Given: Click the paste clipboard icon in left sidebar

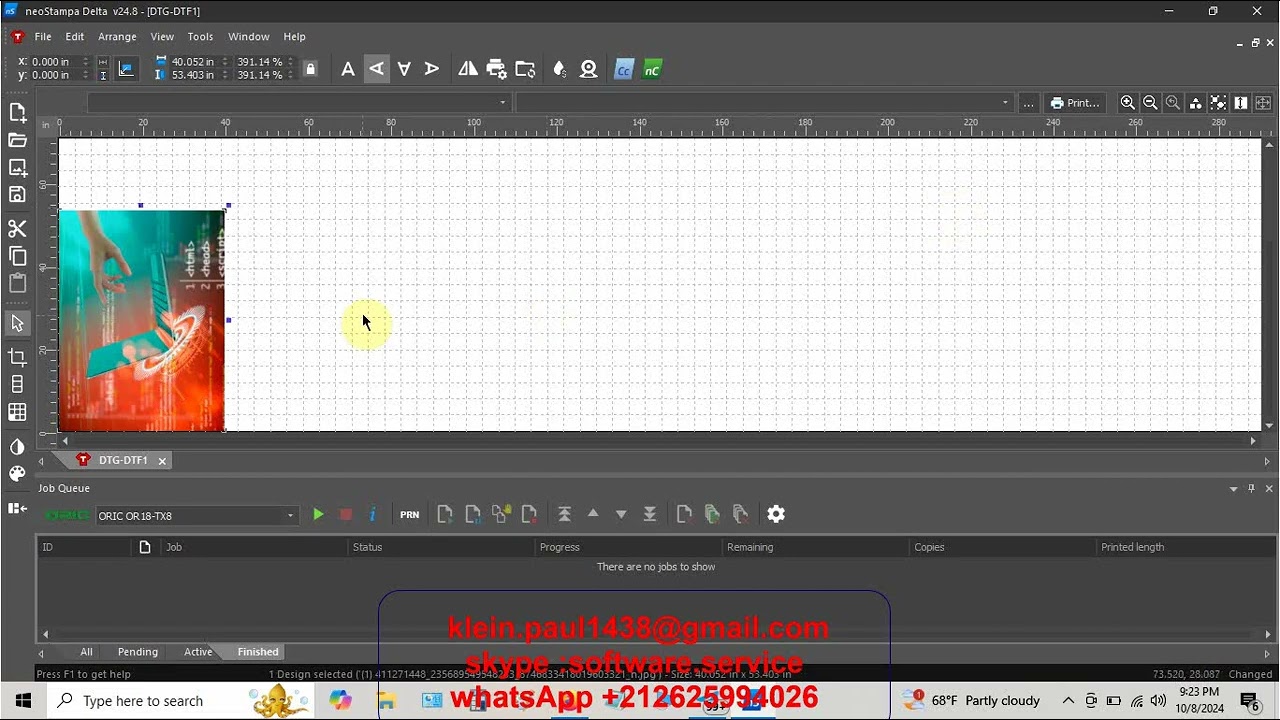Looking at the screenshot, I should pos(17,283).
